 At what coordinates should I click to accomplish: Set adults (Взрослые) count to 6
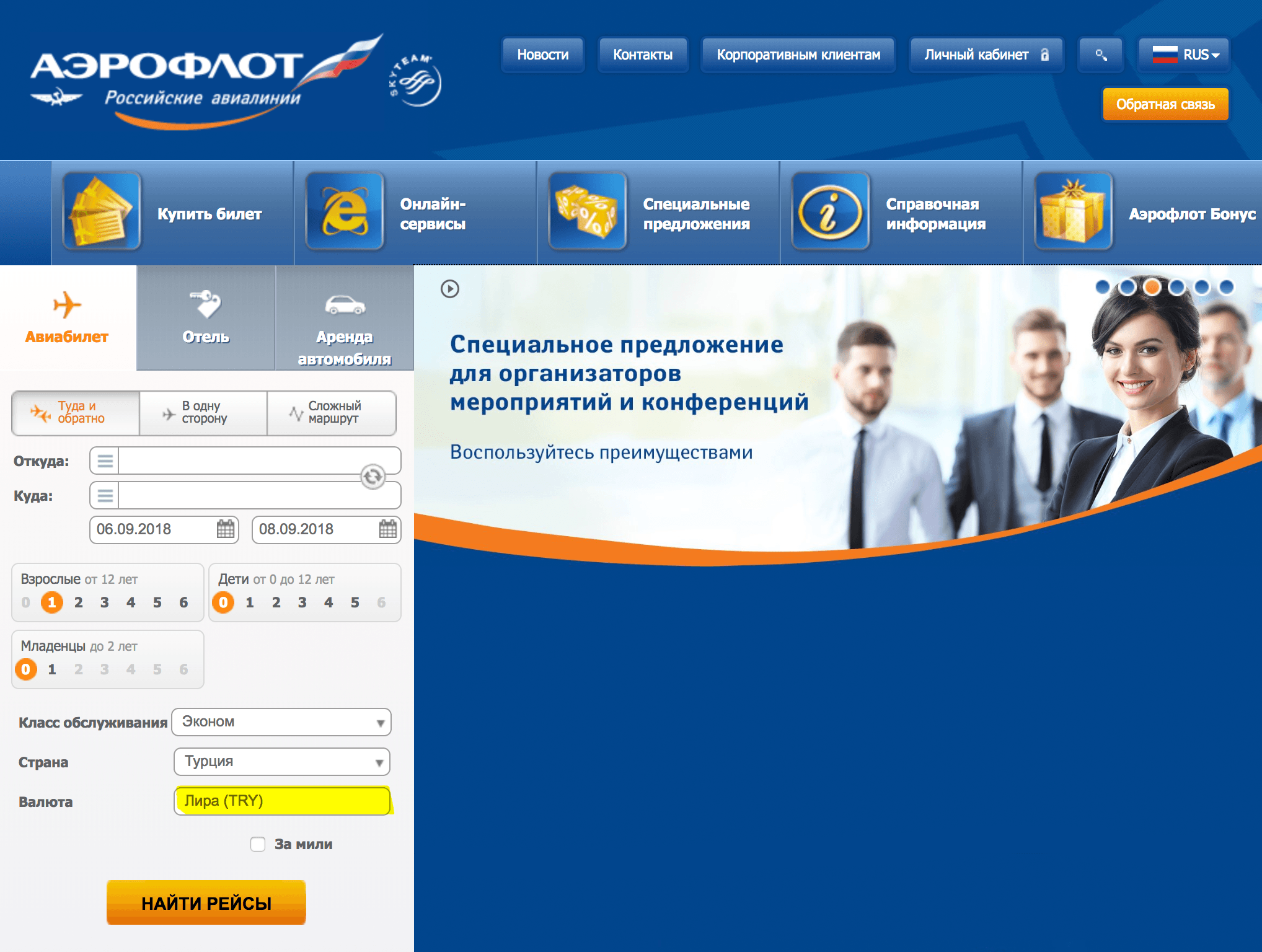(x=183, y=602)
